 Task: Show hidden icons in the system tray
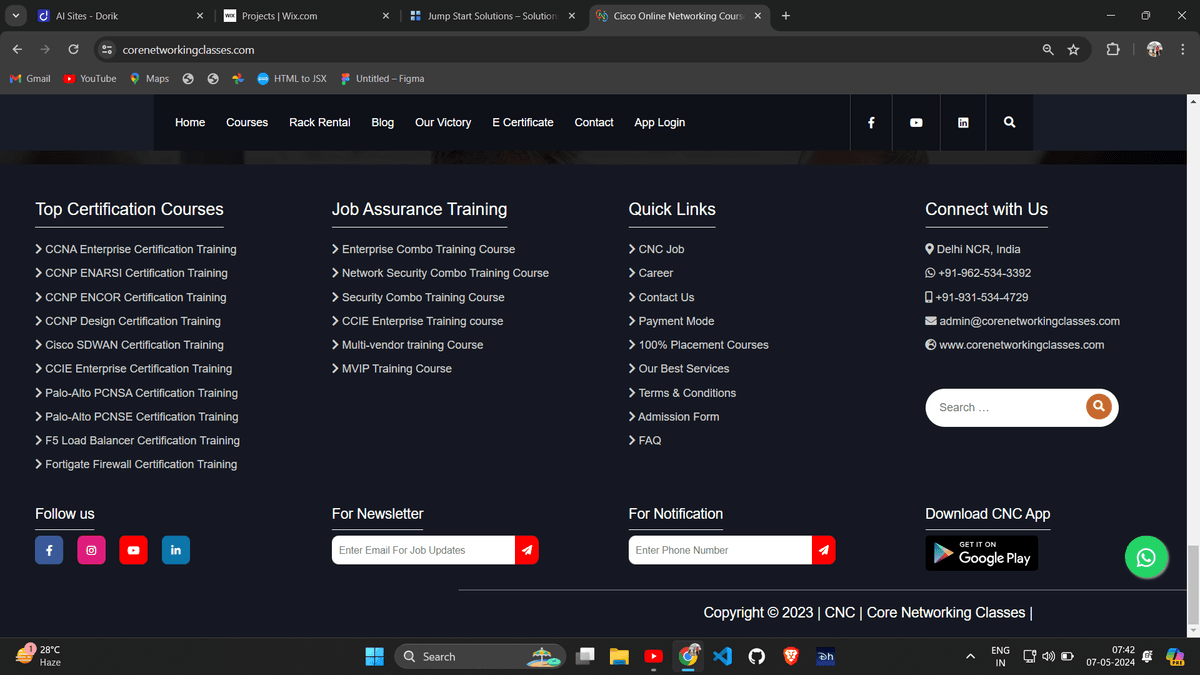pos(970,656)
